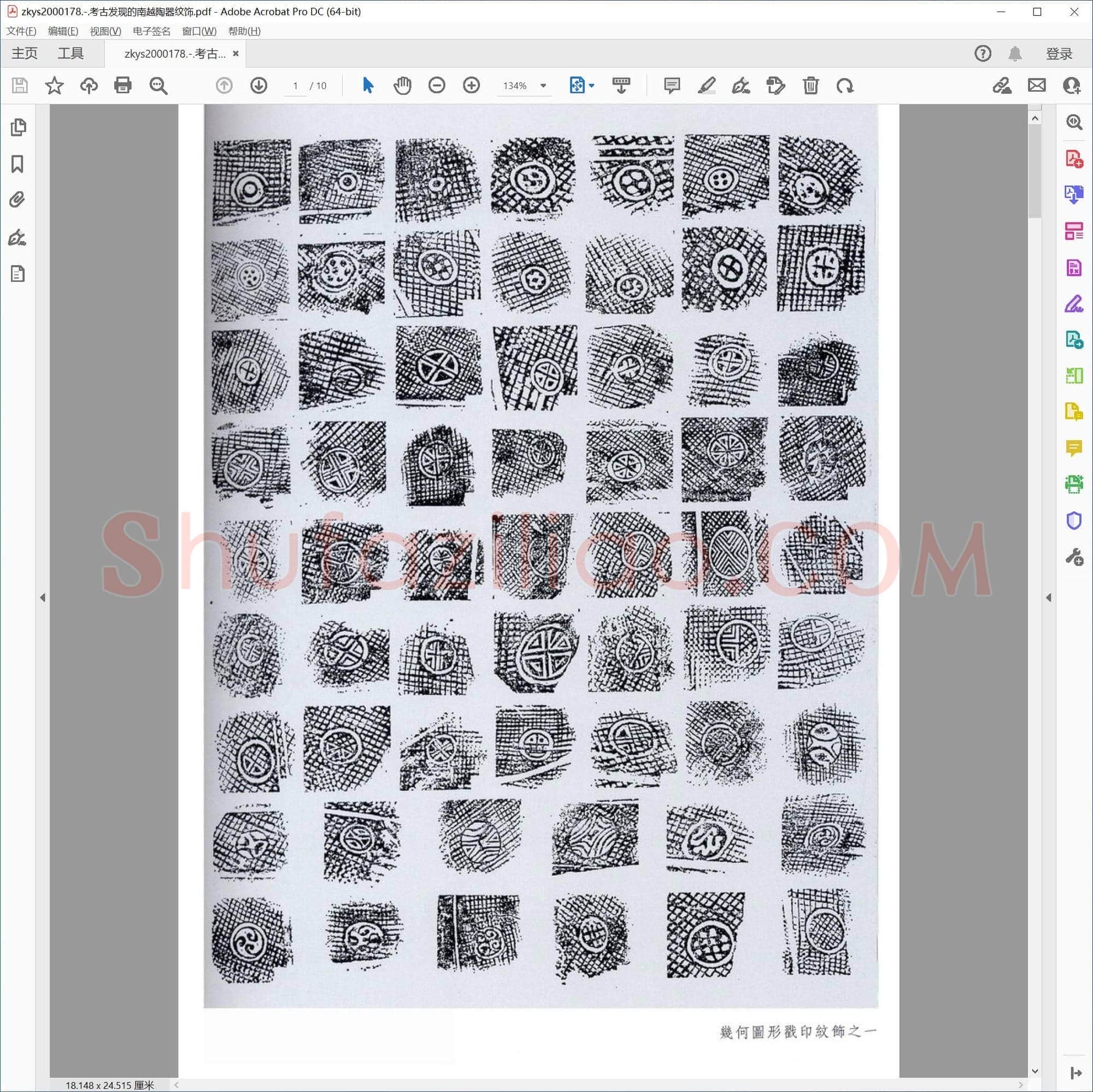Go to the previous page
The image size is (1093, 1092).
tap(224, 85)
